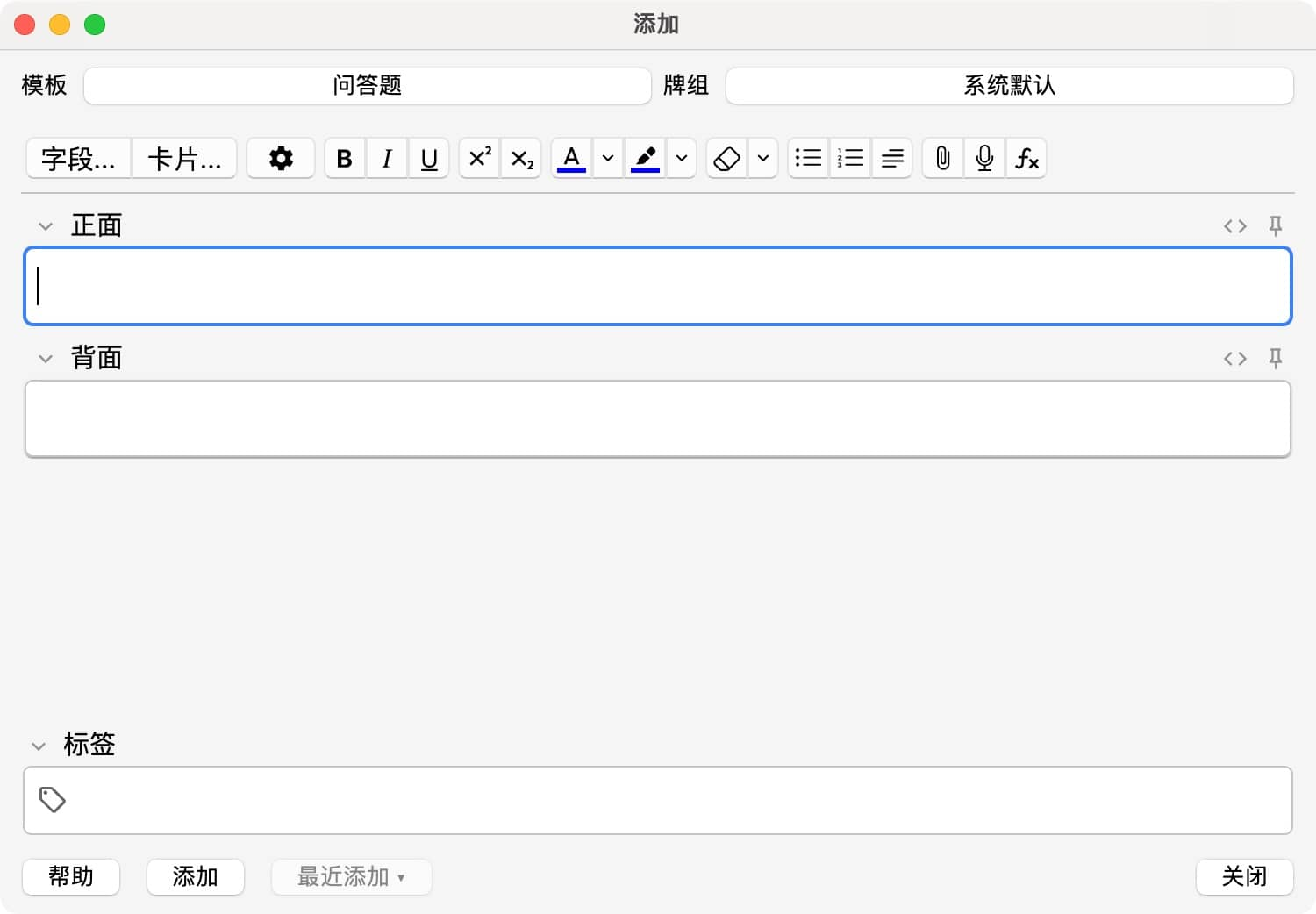
Task: Insert an unordered bullet list
Action: tap(808, 159)
